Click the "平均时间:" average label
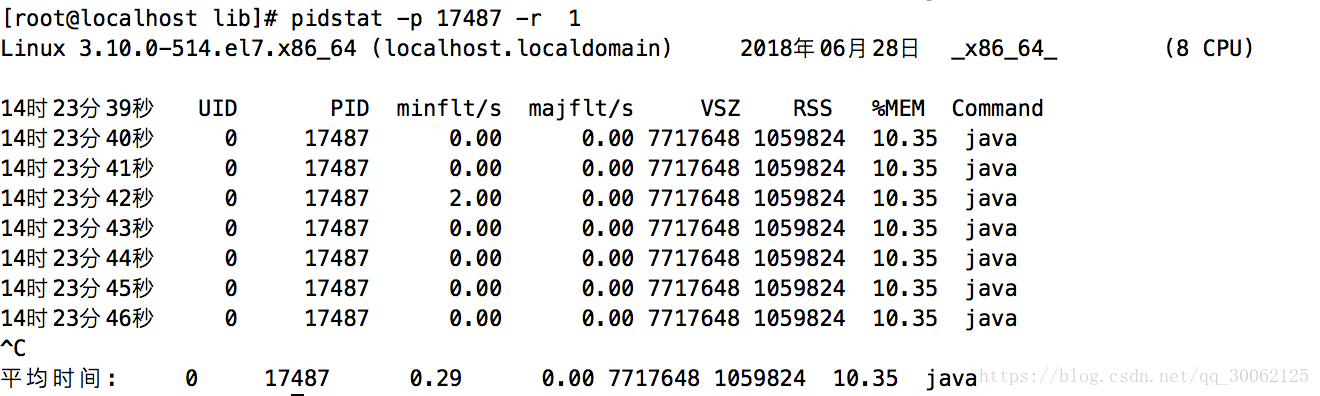The width and height of the screenshot is (1320, 396). (60, 378)
